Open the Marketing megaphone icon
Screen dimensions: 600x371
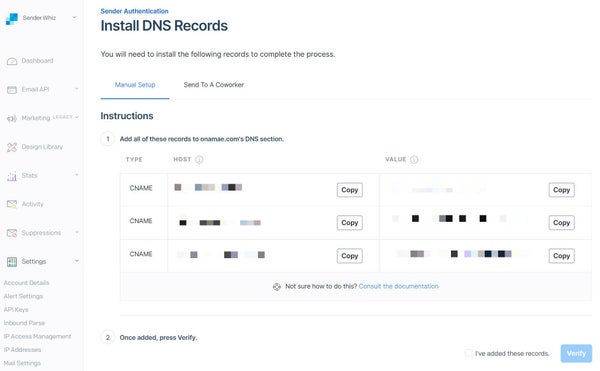pos(12,119)
